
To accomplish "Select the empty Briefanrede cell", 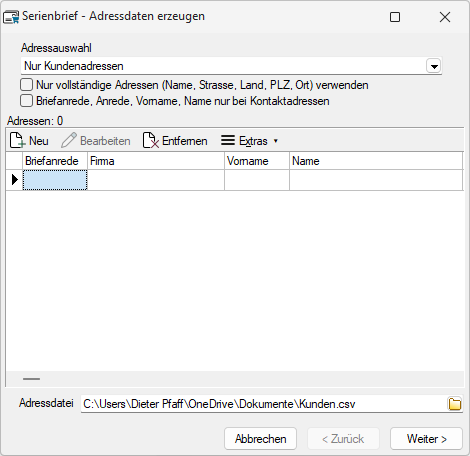I will pyautogui.click(x=55, y=180).
